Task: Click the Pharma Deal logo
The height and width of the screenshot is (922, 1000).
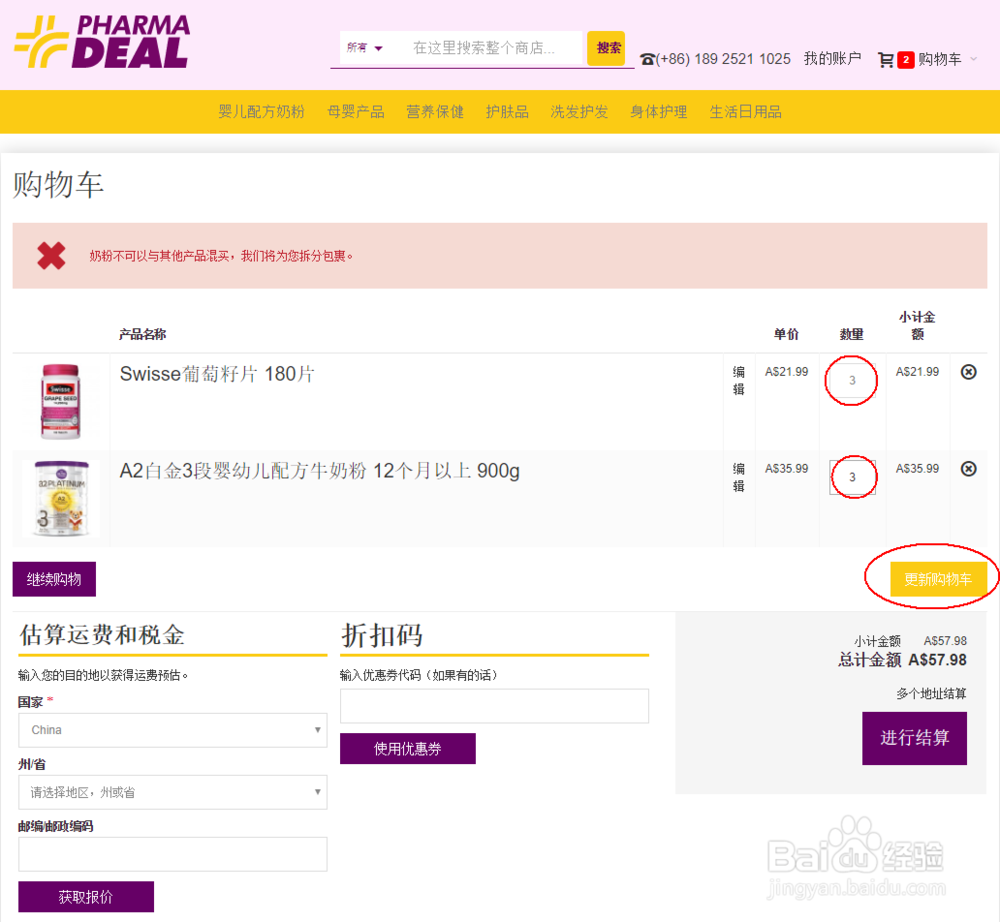Action: 102,41
